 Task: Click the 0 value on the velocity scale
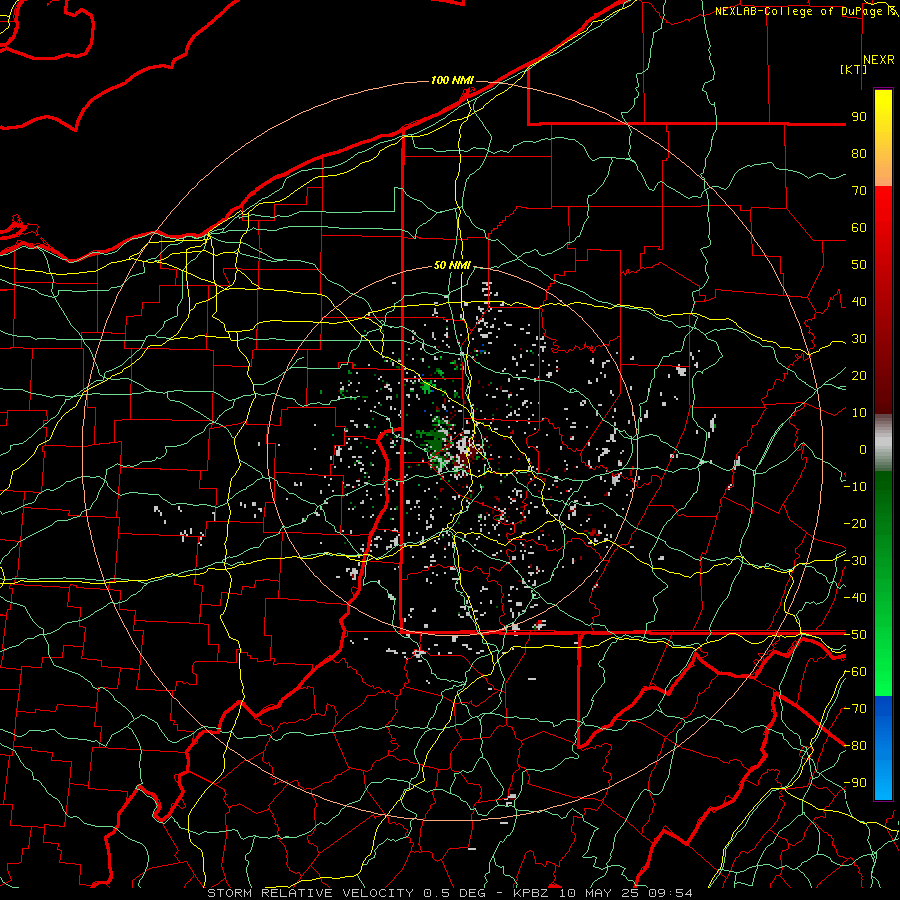[863, 449]
